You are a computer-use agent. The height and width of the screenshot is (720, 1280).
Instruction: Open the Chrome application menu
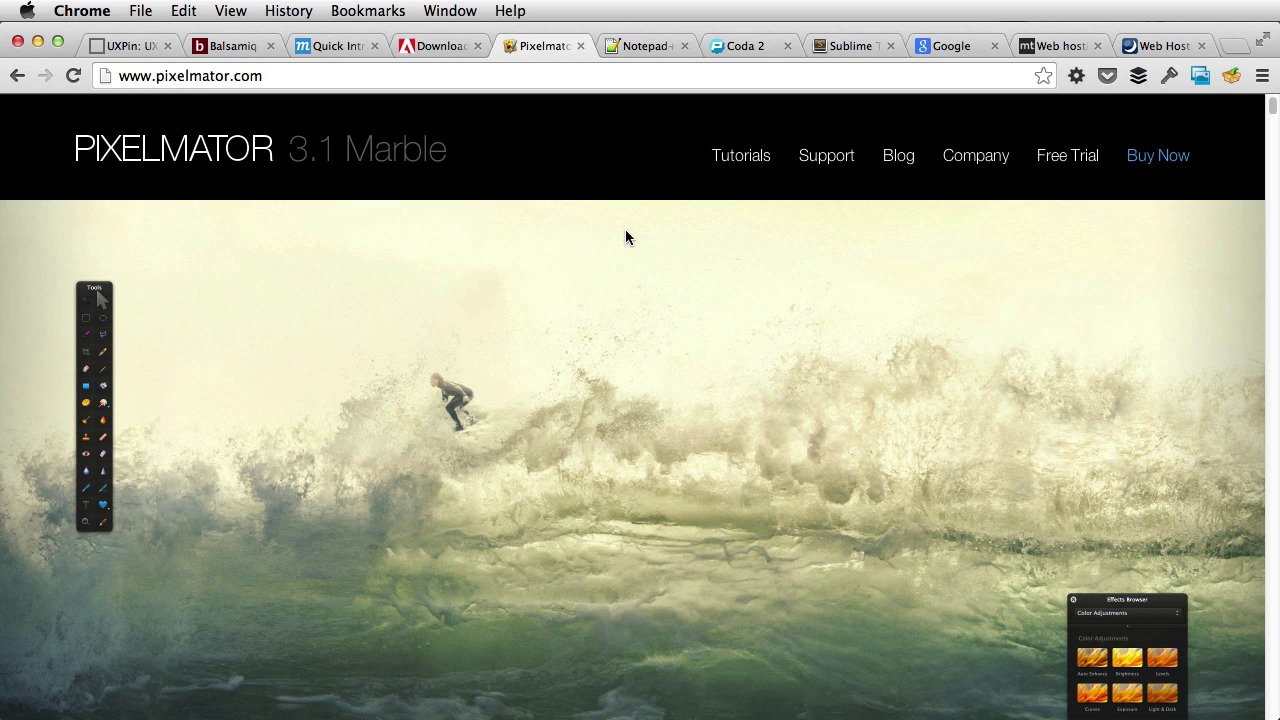82,11
